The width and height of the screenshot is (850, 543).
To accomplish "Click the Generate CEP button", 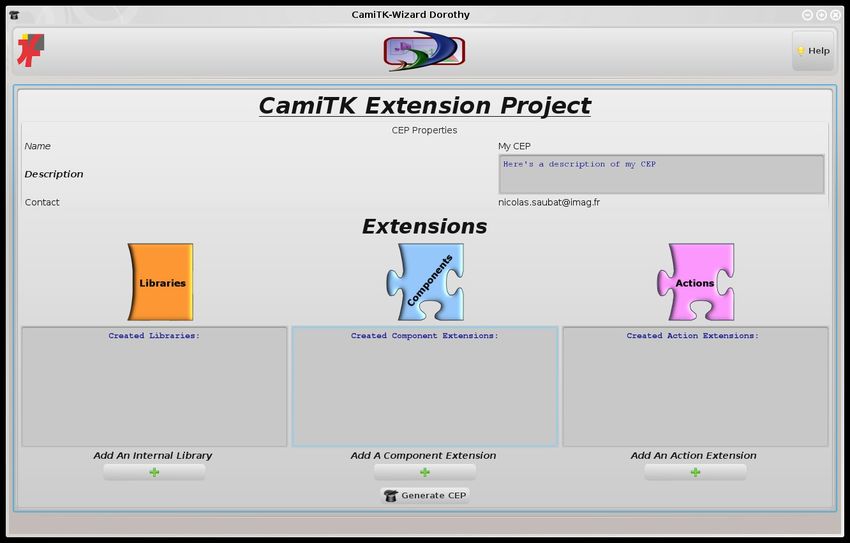I will (x=425, y=495).
